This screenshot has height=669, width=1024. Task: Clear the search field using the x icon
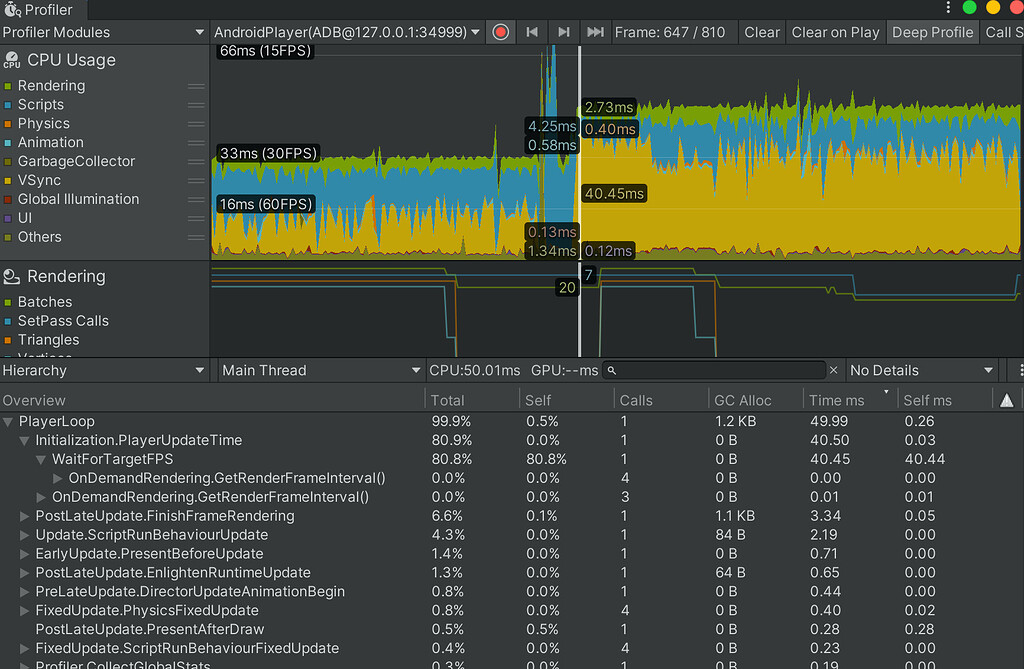tap(833, 370)
